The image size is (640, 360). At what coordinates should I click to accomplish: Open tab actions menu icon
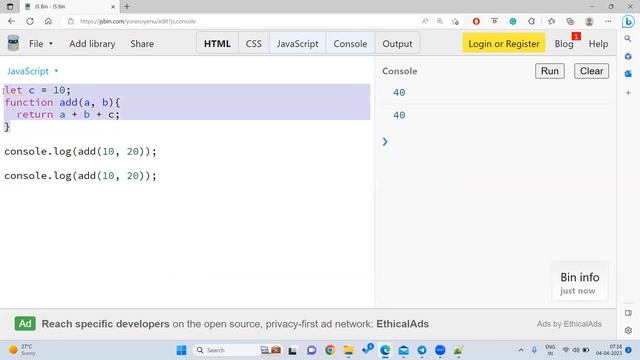pyautogui.click(x=10, y=7)
